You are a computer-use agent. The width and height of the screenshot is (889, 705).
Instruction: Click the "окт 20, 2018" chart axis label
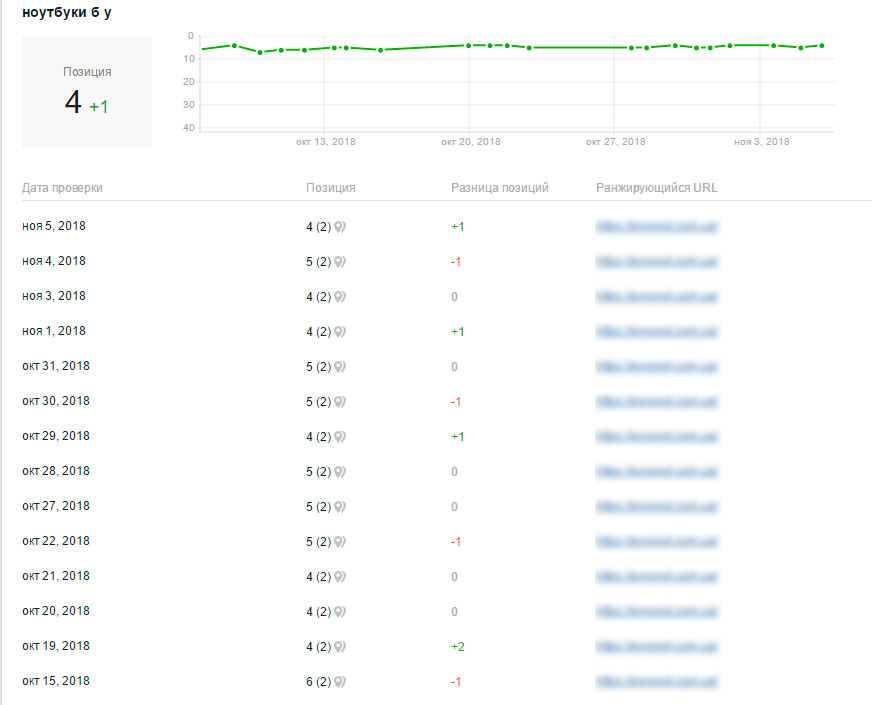pos(471,142)
